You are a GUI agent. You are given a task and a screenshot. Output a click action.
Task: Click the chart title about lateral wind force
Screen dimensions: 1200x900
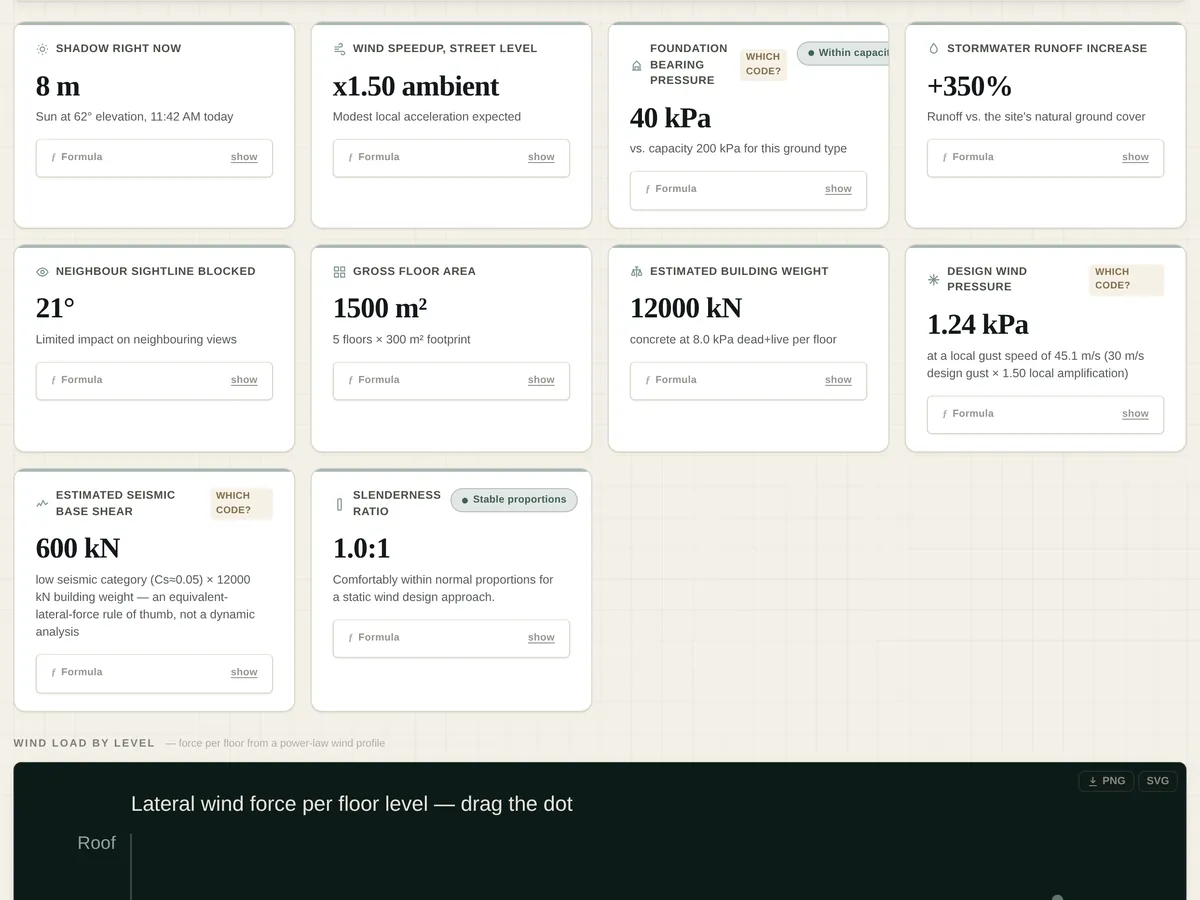click(352, 804)
